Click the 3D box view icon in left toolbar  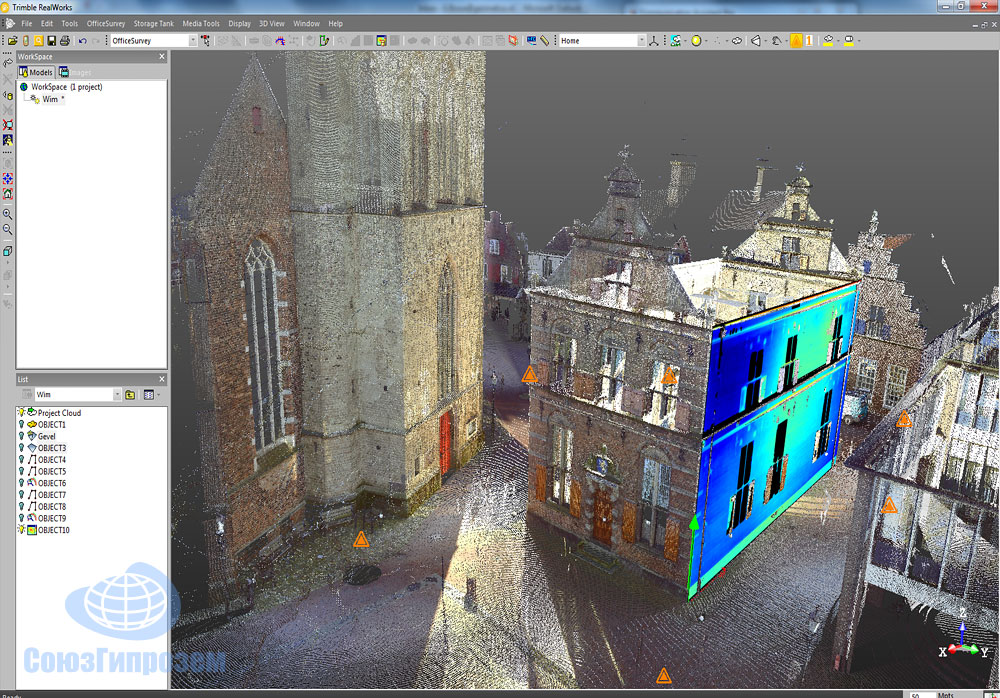[x=8, y=251]
